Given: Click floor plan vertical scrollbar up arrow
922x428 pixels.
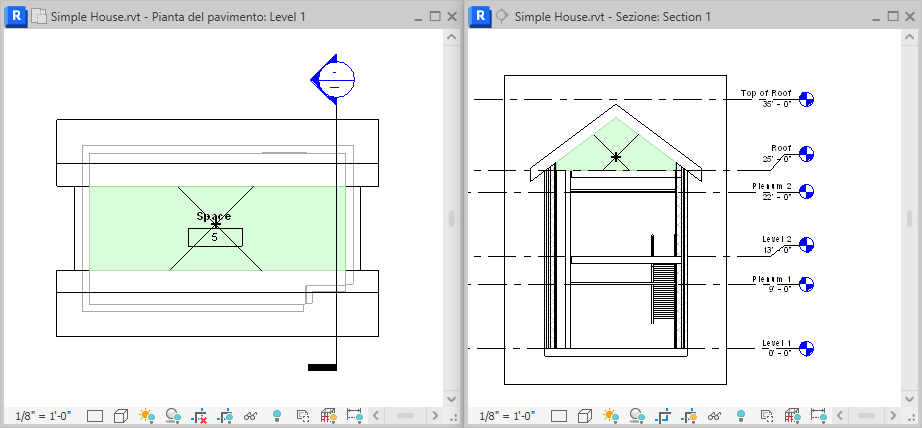Looking at the screenshot, I should click(x=452, y=37).
